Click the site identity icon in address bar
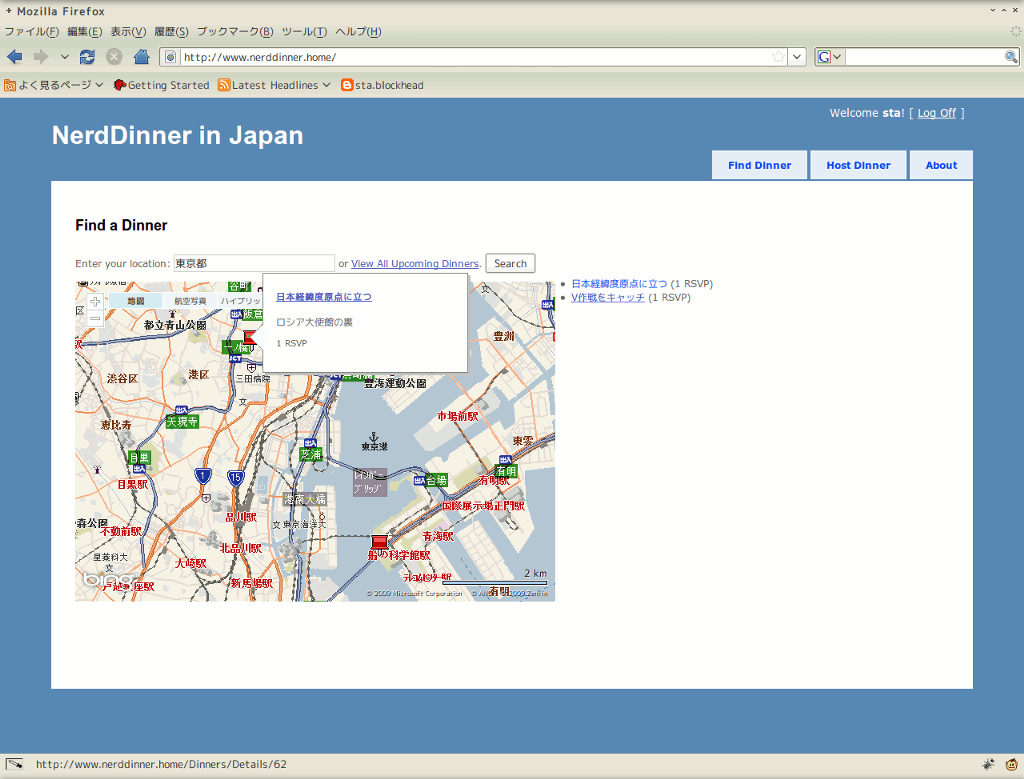The width and height of the screenshot is (1024, 779). click(170, 57)
